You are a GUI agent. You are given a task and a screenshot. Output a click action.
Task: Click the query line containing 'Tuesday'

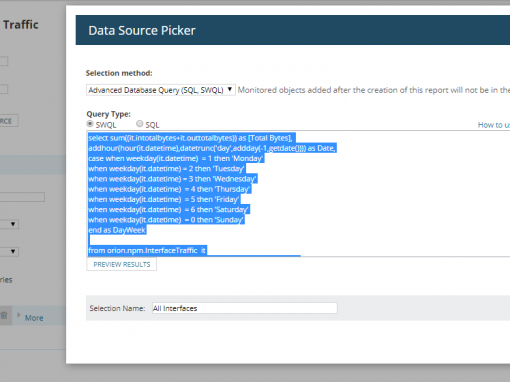coord(167,169)
